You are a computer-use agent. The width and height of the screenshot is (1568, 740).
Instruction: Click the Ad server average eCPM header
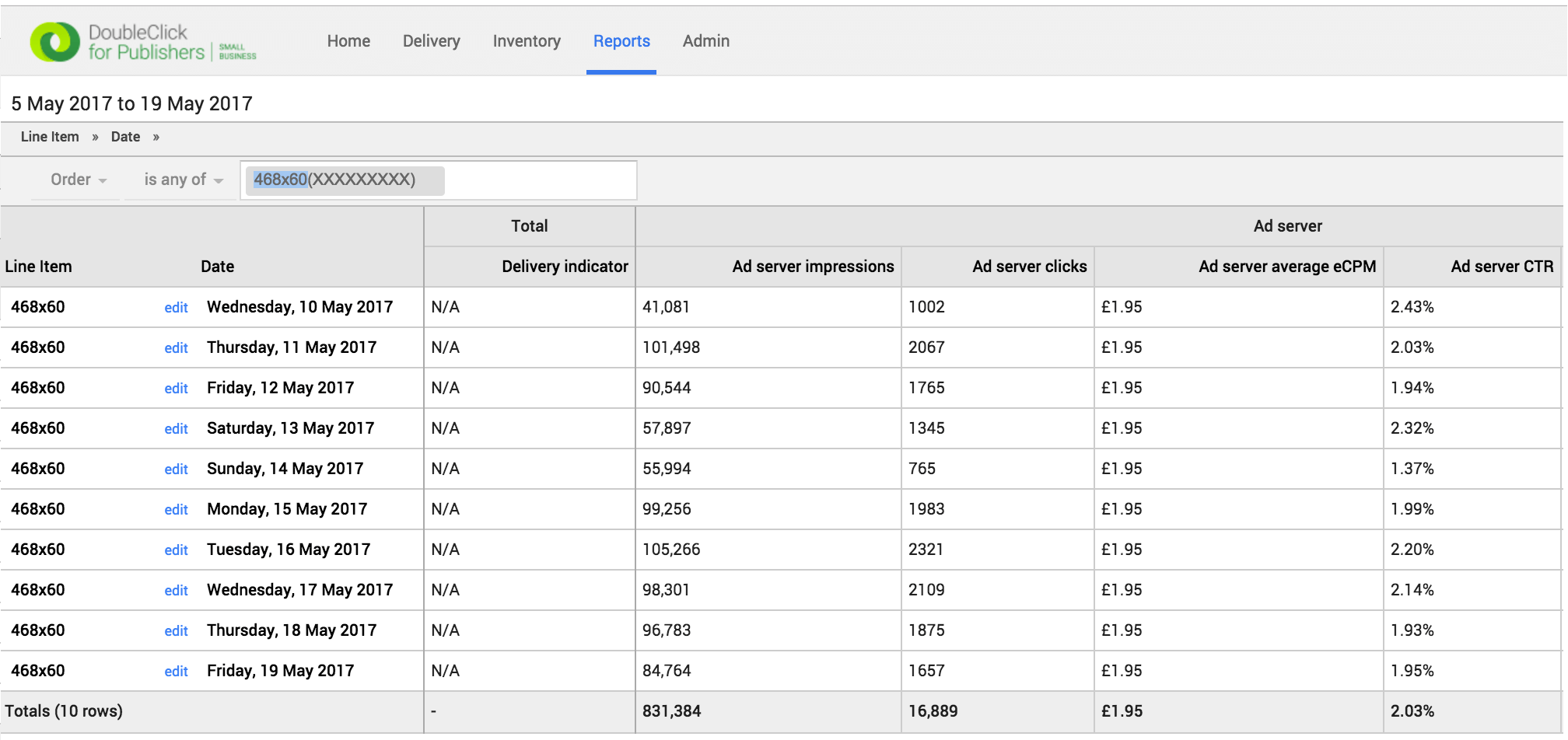click(x=1287, y=267)
